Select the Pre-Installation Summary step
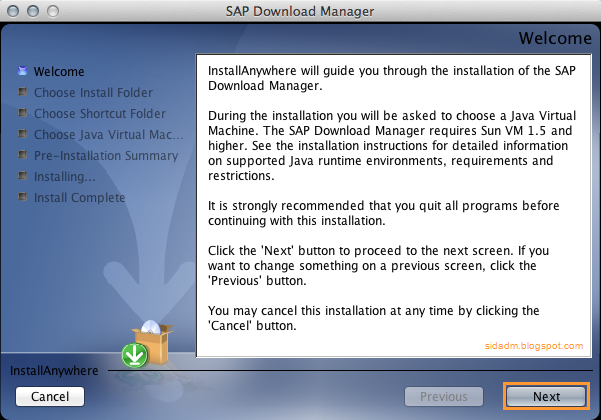The width and height of the screenshot is (601, 420). pos(106,156)
